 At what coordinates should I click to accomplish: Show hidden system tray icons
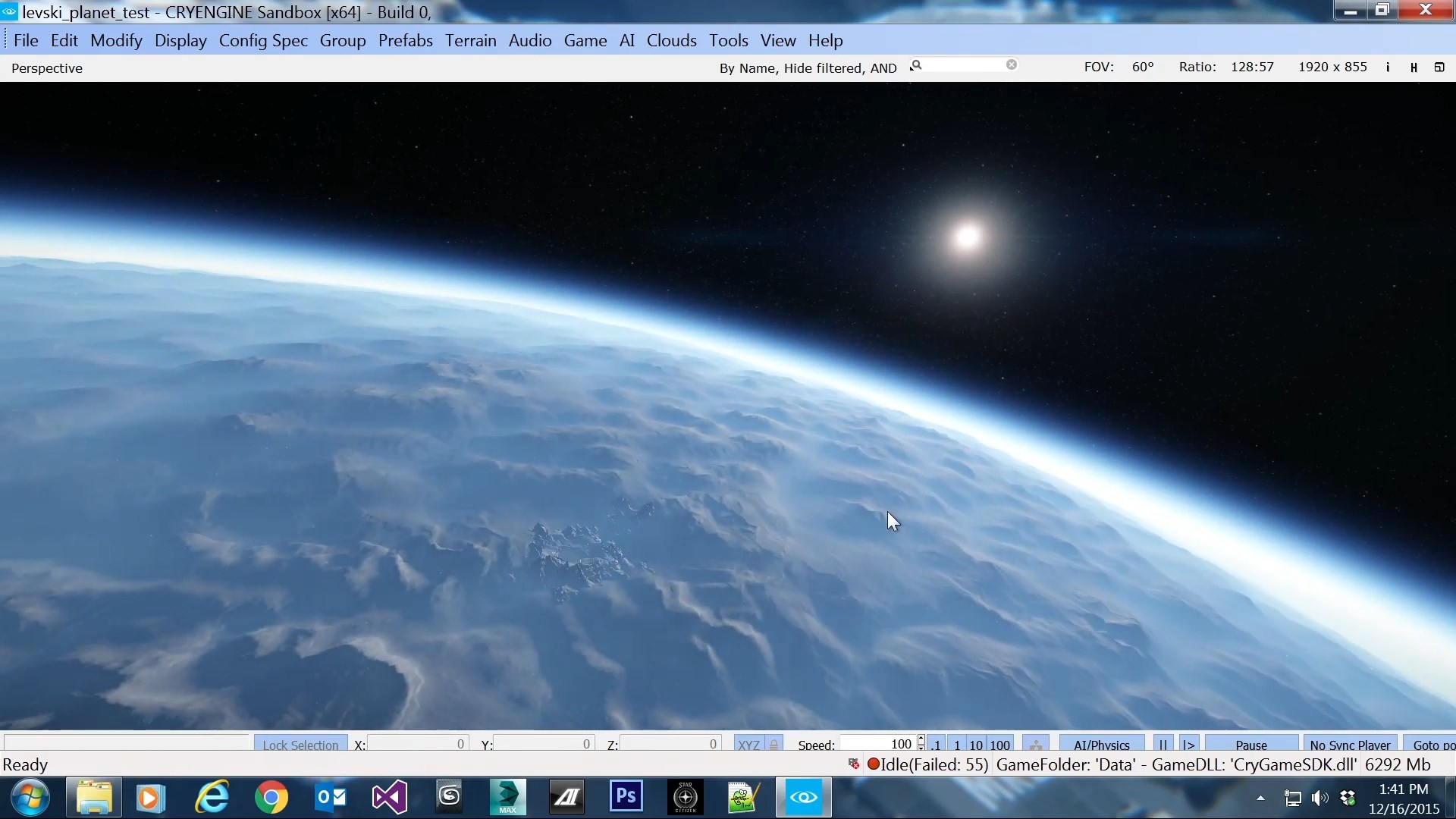point(1260,798)
